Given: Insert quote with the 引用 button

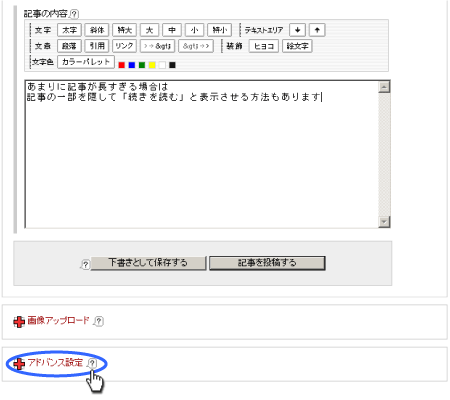Looking at the screenshot, I should pyautogui.click(x=97, y=46).
